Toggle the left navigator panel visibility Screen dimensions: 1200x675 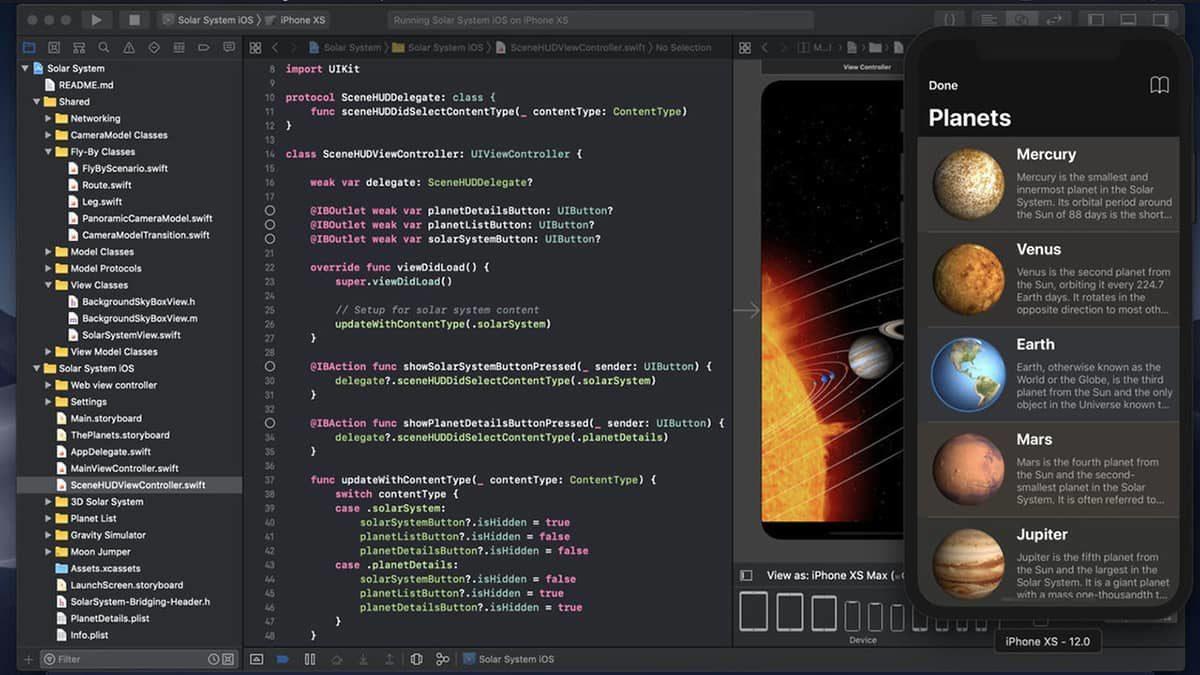1096,19
